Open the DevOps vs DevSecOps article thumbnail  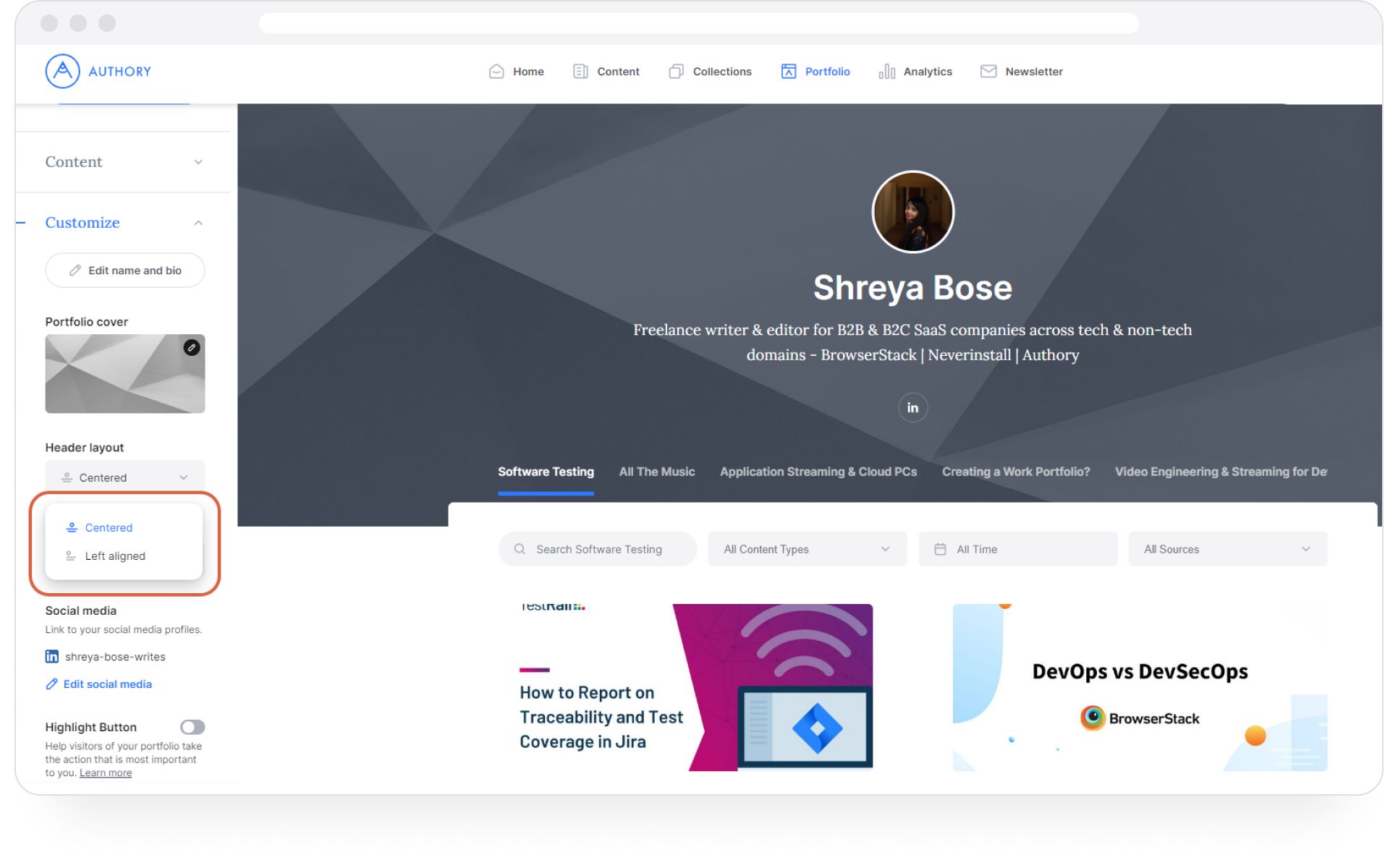point(1140,687)
